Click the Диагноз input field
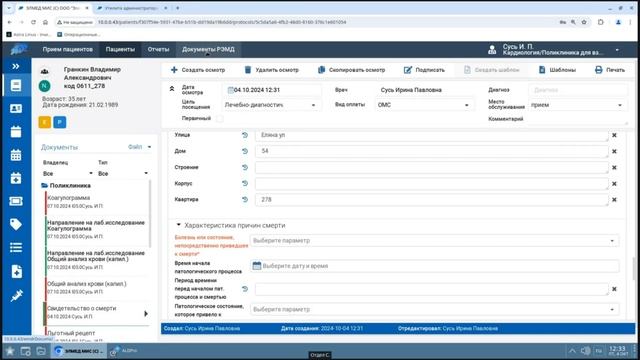Viewport: 640px width, 360px height. point(578,90)
